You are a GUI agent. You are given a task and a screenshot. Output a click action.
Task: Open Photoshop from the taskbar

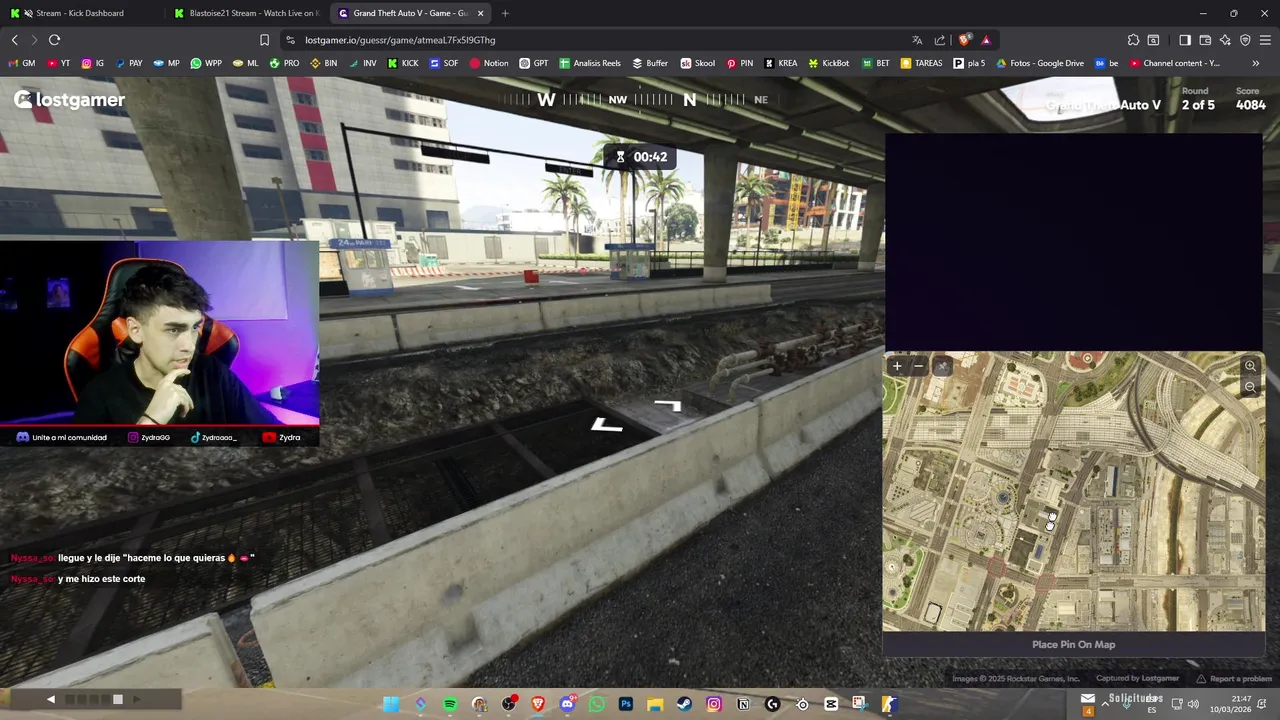[x=626, y=704]
